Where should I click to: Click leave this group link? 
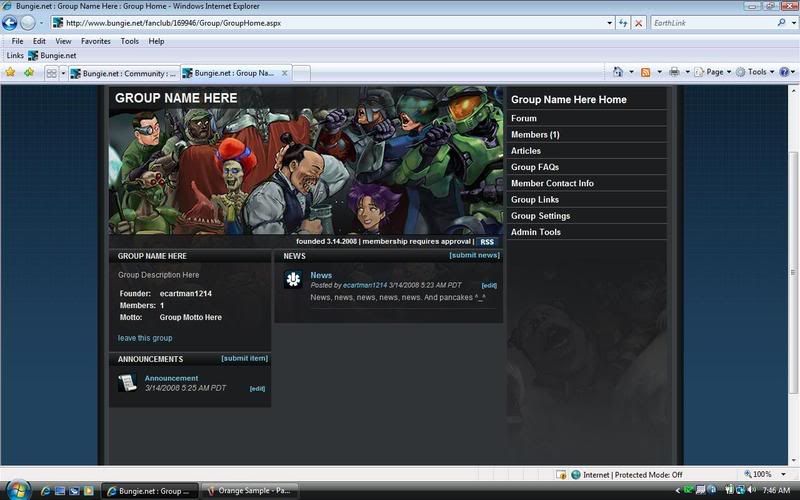145,338
